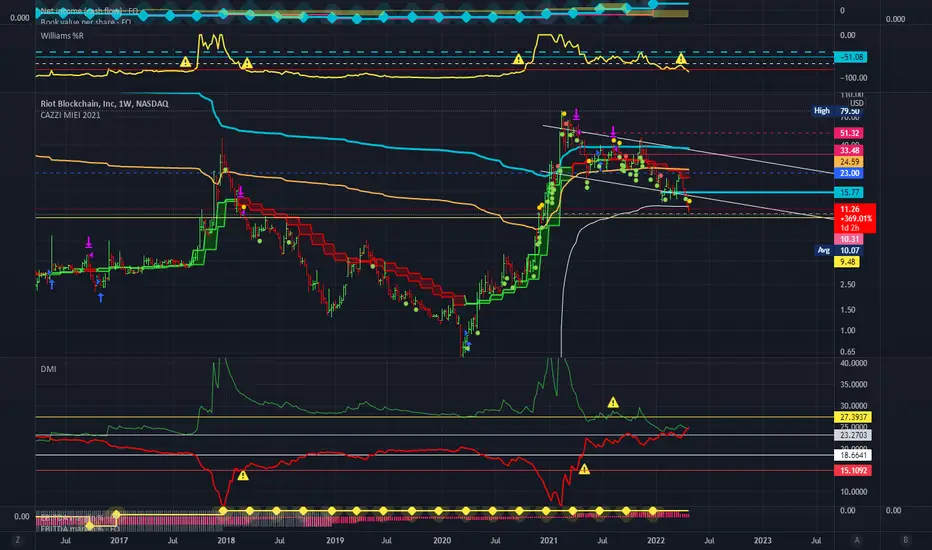Click 2022 on the time axis
Viewport: 932px width, 550px height.
coord(656,540)
